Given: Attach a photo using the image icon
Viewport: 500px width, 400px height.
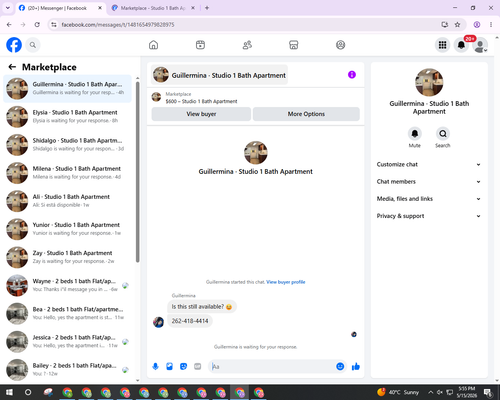Looking at the screenshot, I should pos(169,367).
